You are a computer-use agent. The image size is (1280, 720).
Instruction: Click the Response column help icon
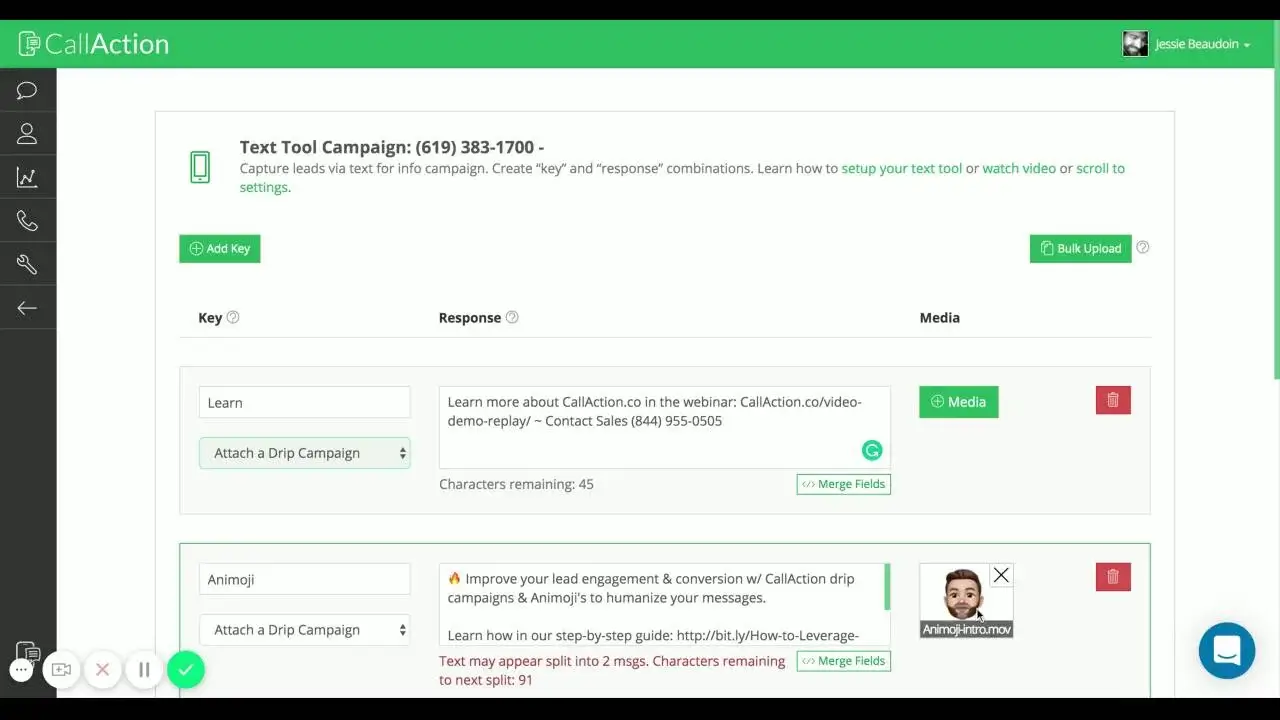tap(512, 317)
